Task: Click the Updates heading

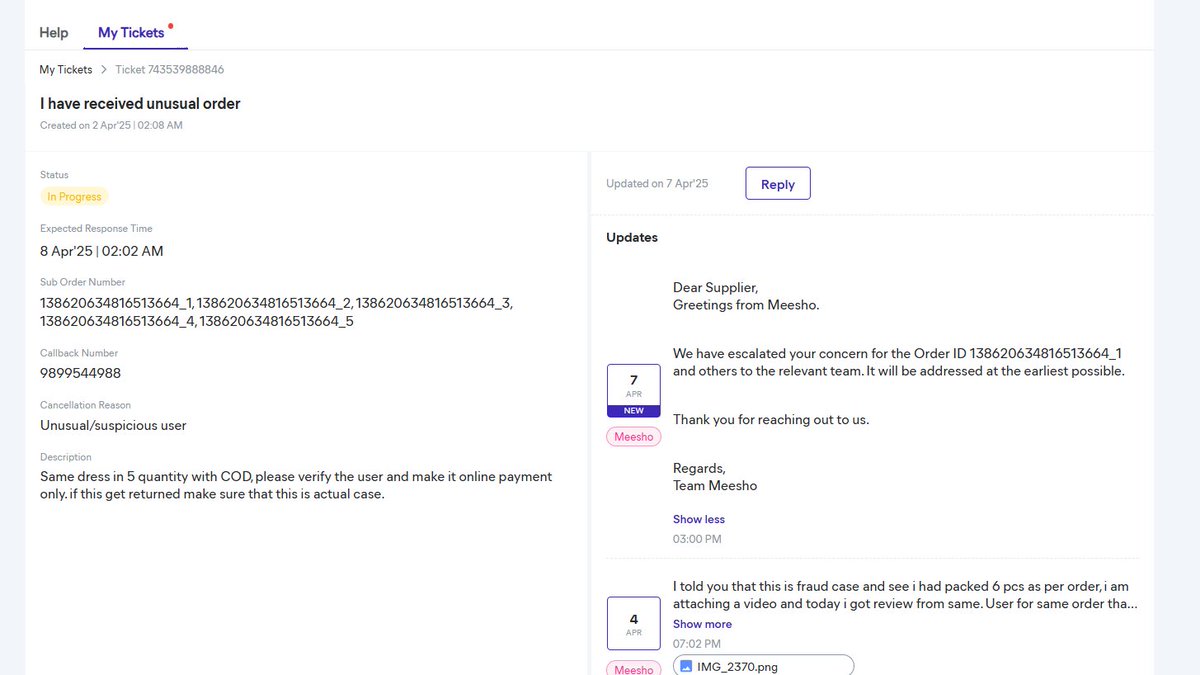Action: (x=632, y=238)
